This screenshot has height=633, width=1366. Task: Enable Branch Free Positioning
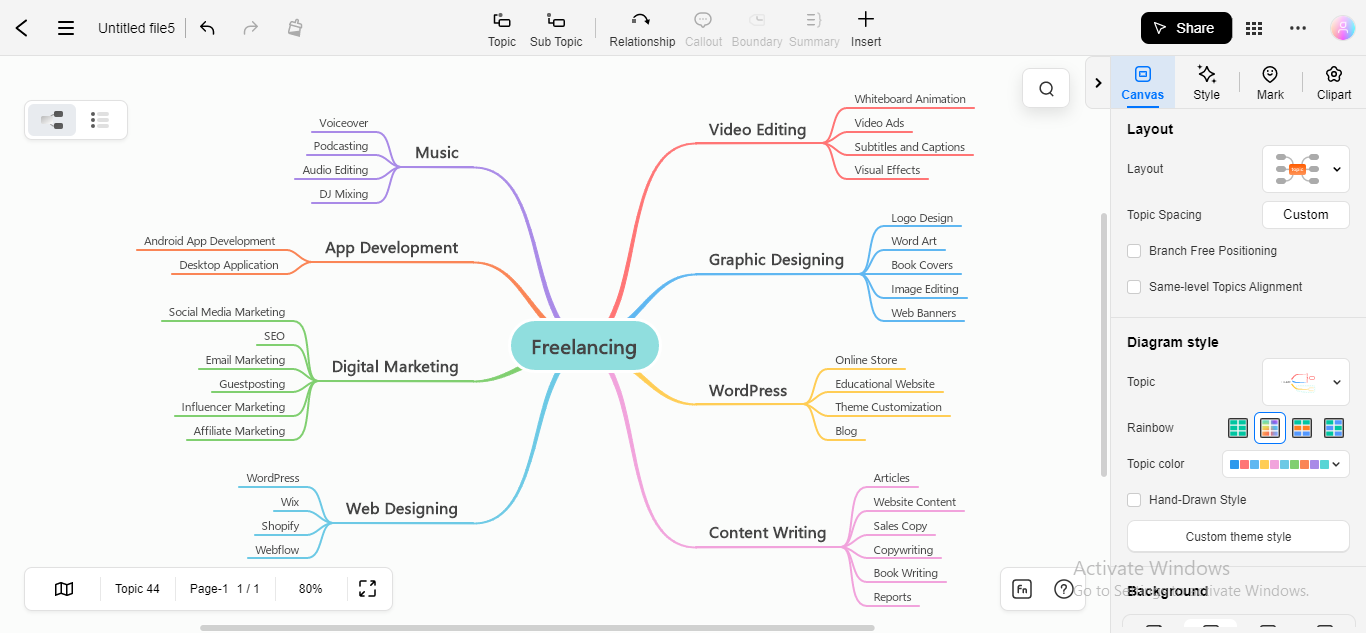[x=1134, y=250]
